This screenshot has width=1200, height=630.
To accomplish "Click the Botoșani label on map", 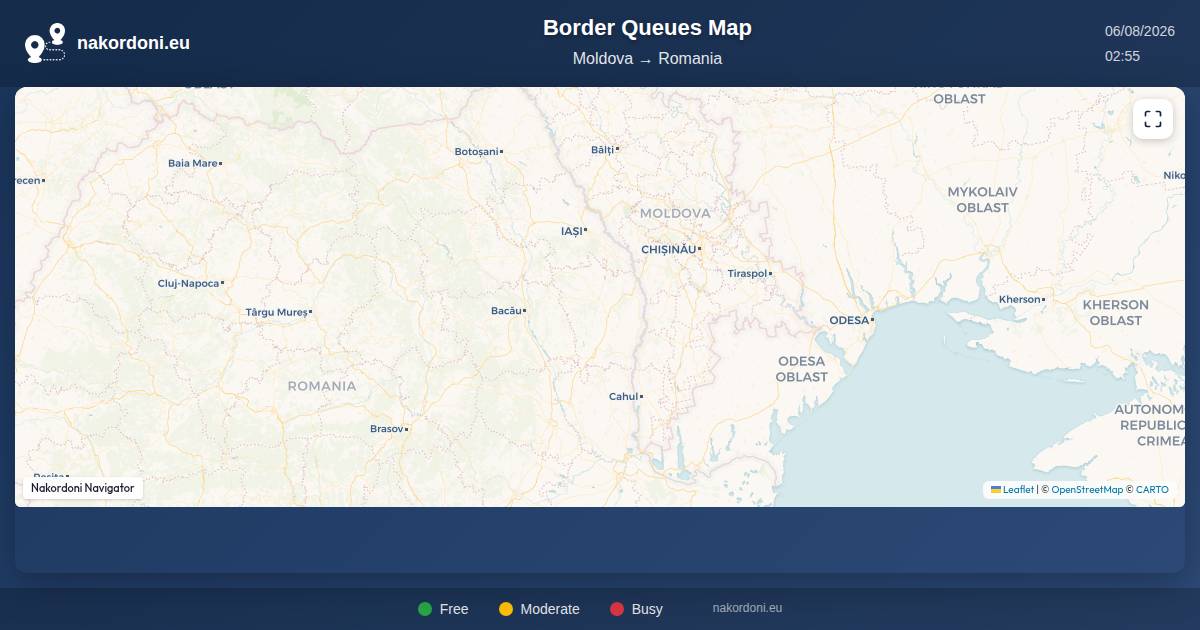I will coord(476,152).
